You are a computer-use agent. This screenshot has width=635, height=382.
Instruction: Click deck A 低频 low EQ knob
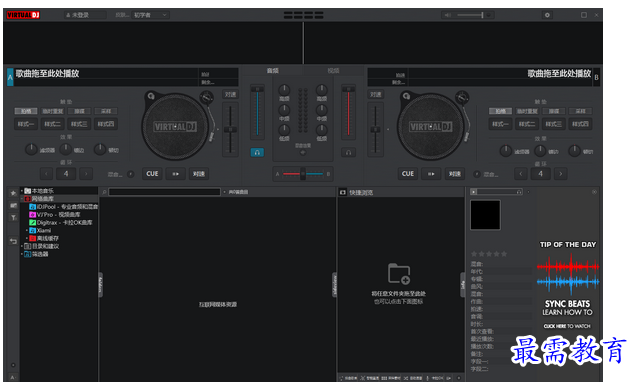click(284, 129)
